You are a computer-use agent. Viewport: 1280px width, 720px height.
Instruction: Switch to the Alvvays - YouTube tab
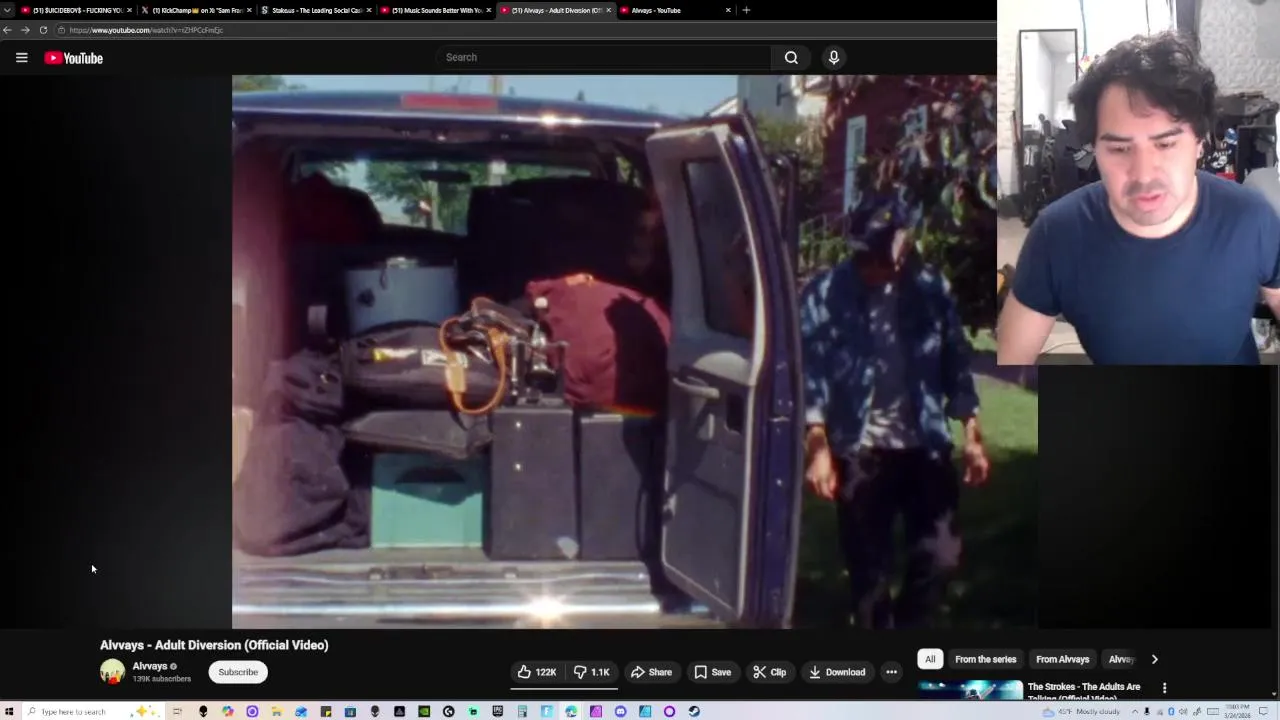[x=676, y=10]
